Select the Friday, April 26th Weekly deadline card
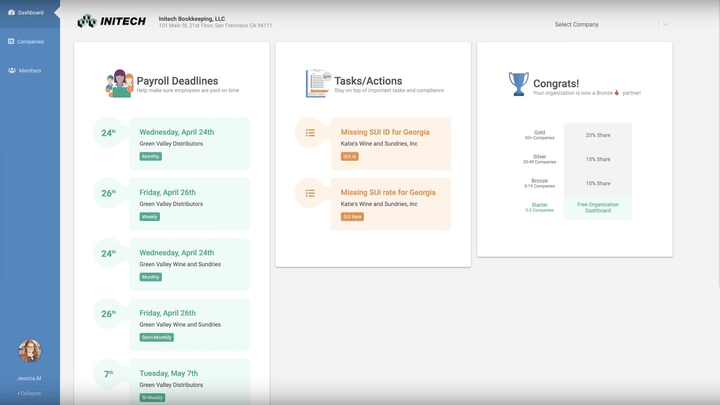Viewport: 720px width, 405px height. tap(189, 203)
